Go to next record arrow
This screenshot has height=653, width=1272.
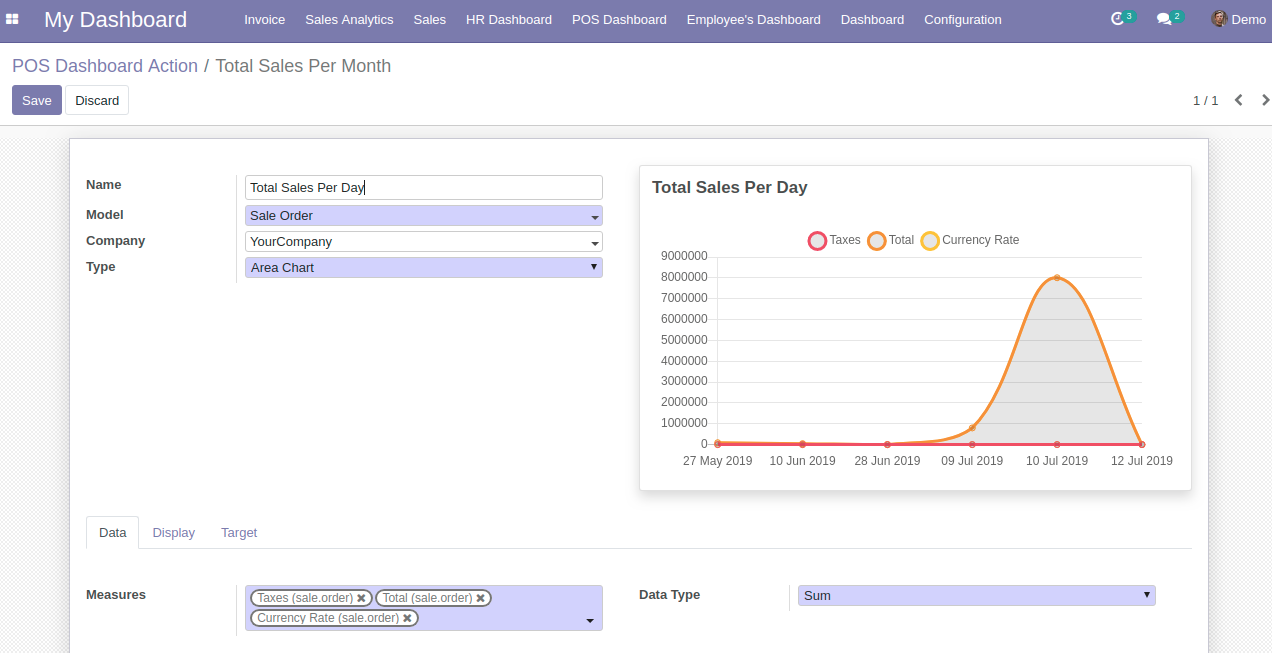(x=1265, y=100)
